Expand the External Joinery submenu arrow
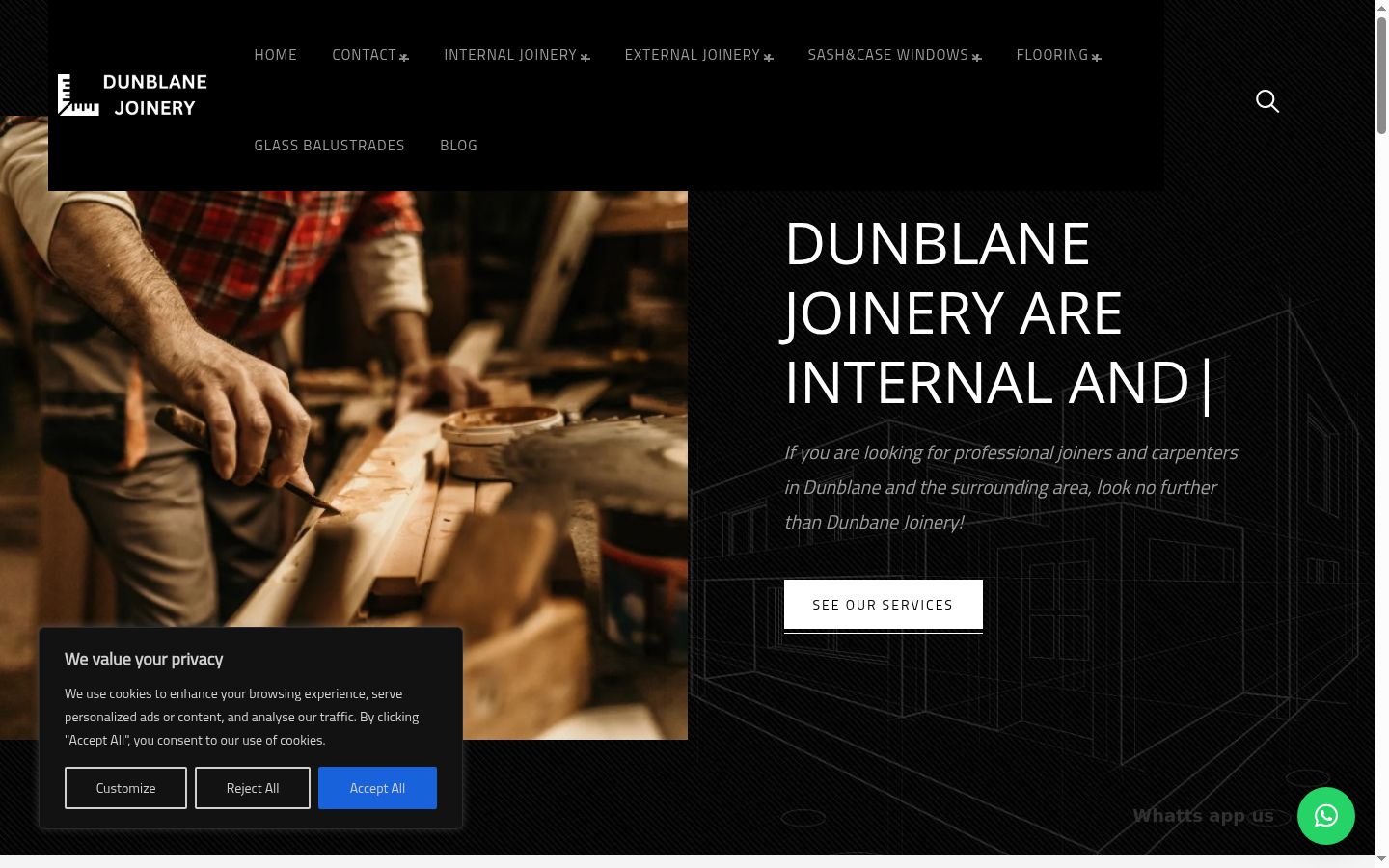The image size is (1389, 868). coord(769,57)
